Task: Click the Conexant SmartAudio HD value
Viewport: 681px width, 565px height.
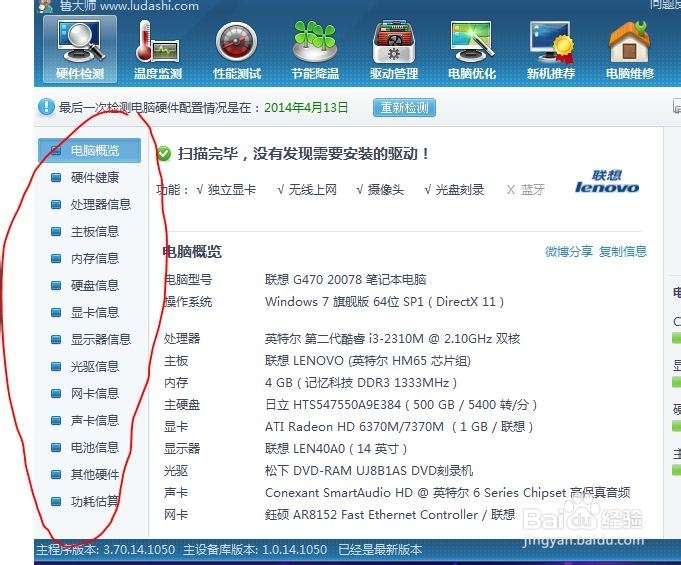Action: (447, 492)
